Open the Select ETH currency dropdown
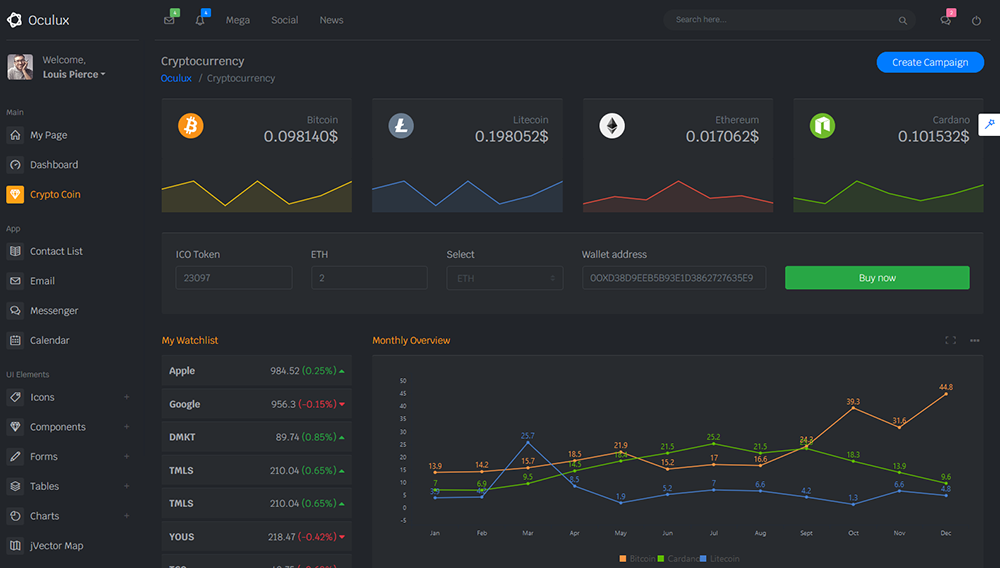The image size is (1000, 568). click(504, 278)
